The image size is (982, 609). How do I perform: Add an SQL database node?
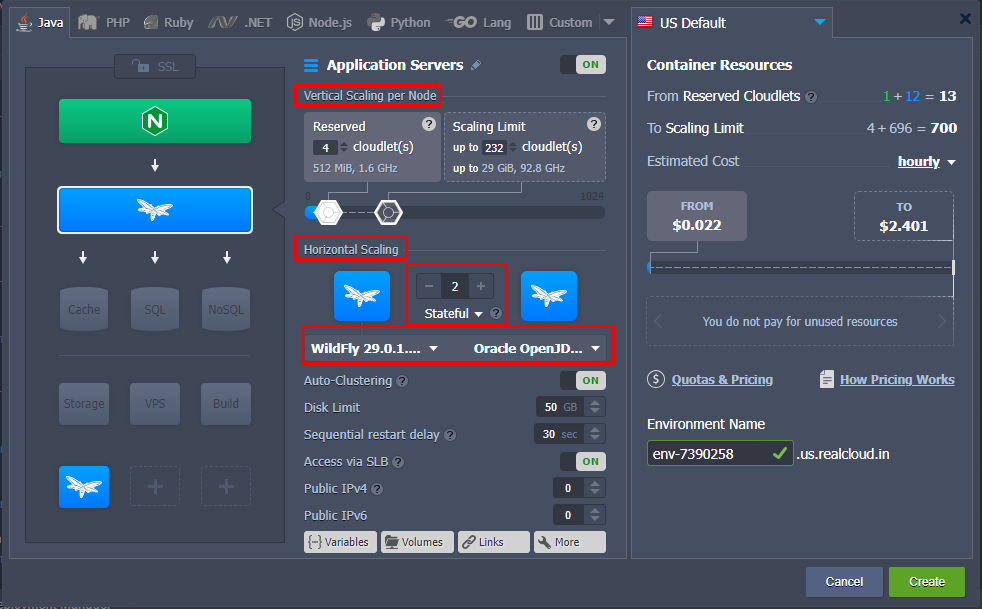coord(155,309)
